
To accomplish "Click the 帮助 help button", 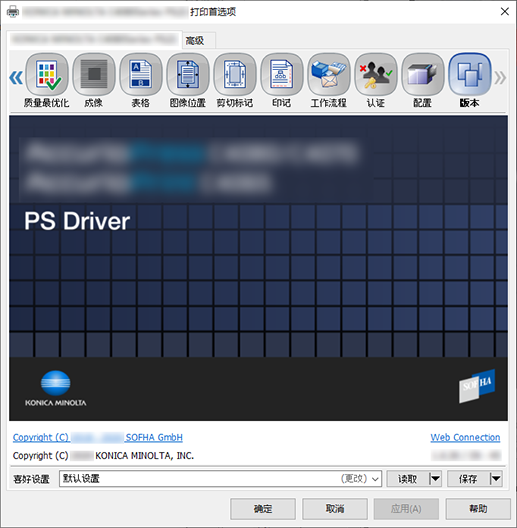I will click(478, 509).
